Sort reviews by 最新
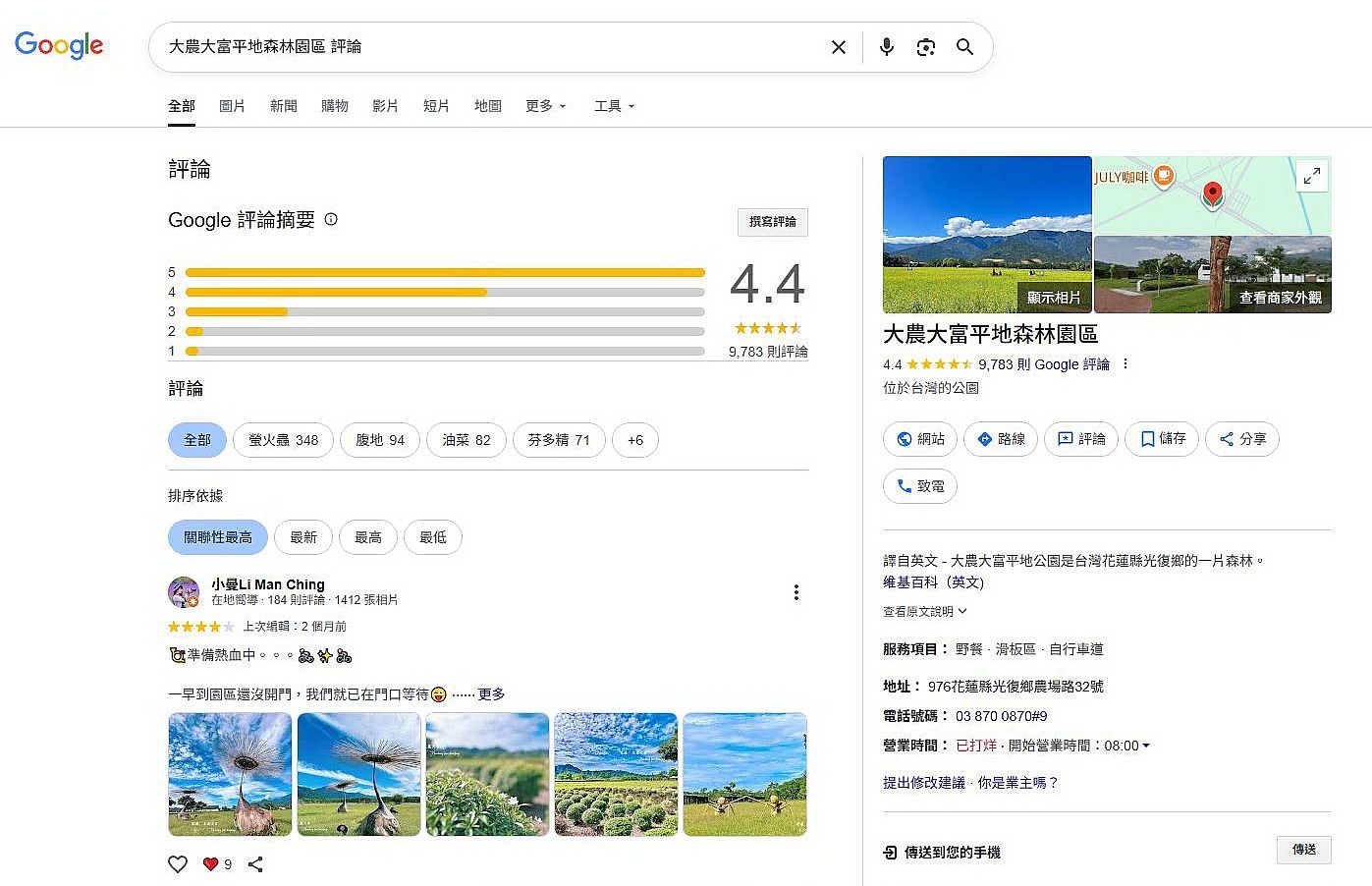Screen dimensions: 1372x886 pos(303,537)
